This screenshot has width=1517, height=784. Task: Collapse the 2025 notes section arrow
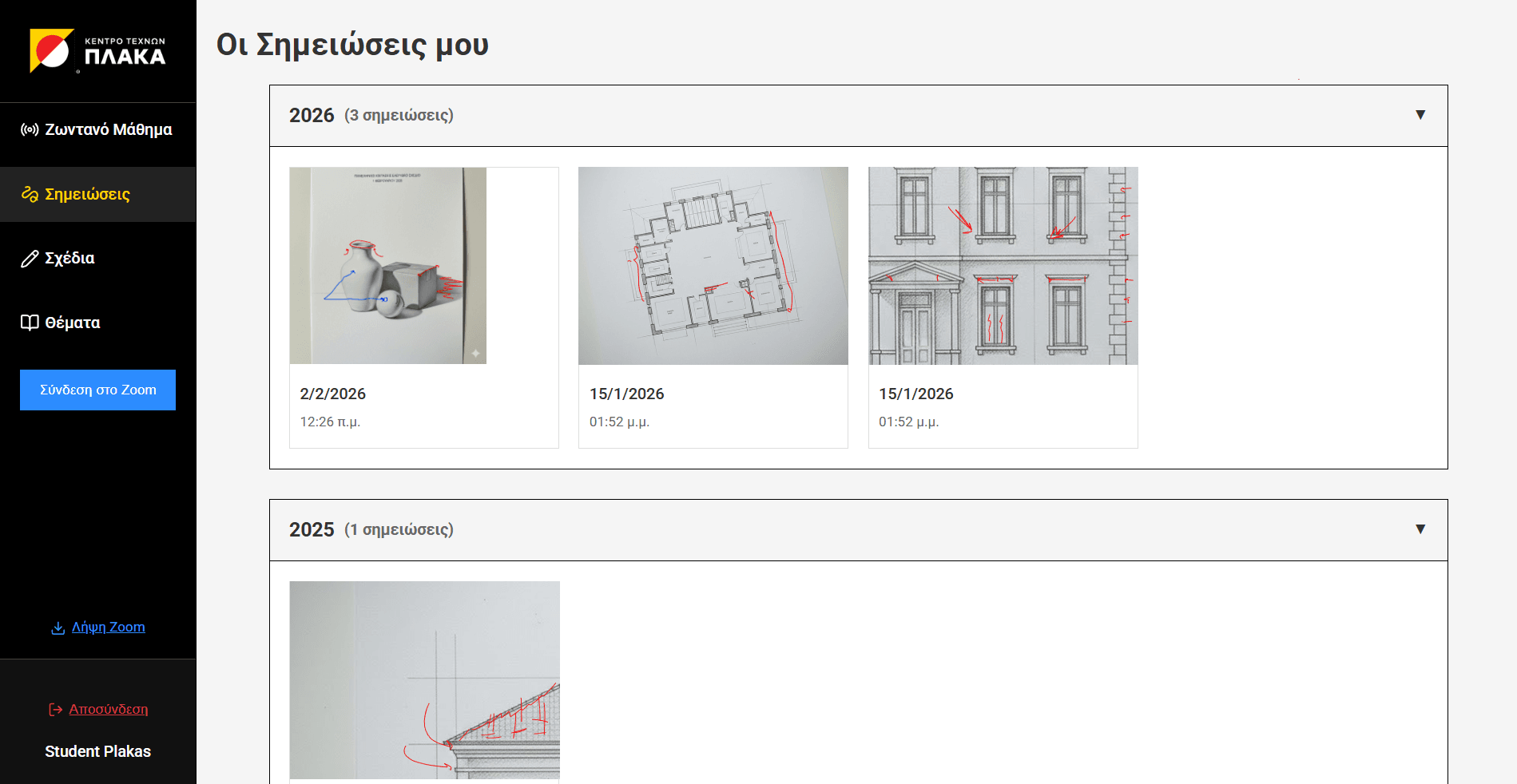coord(1420,529)
